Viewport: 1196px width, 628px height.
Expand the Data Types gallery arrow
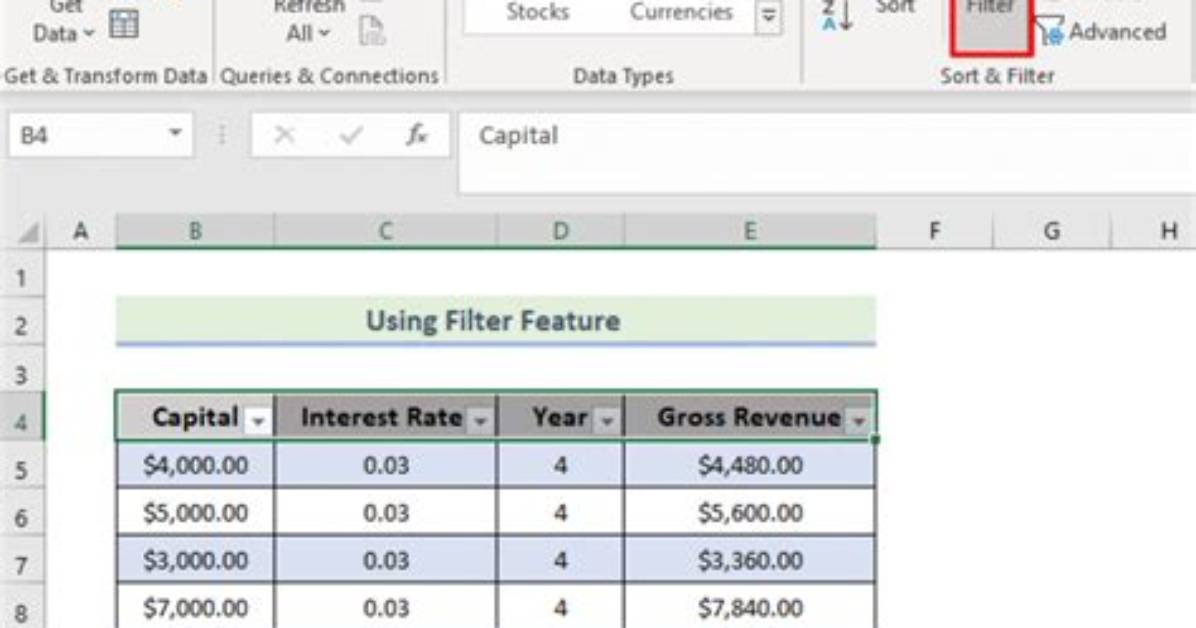click(769, 15)
